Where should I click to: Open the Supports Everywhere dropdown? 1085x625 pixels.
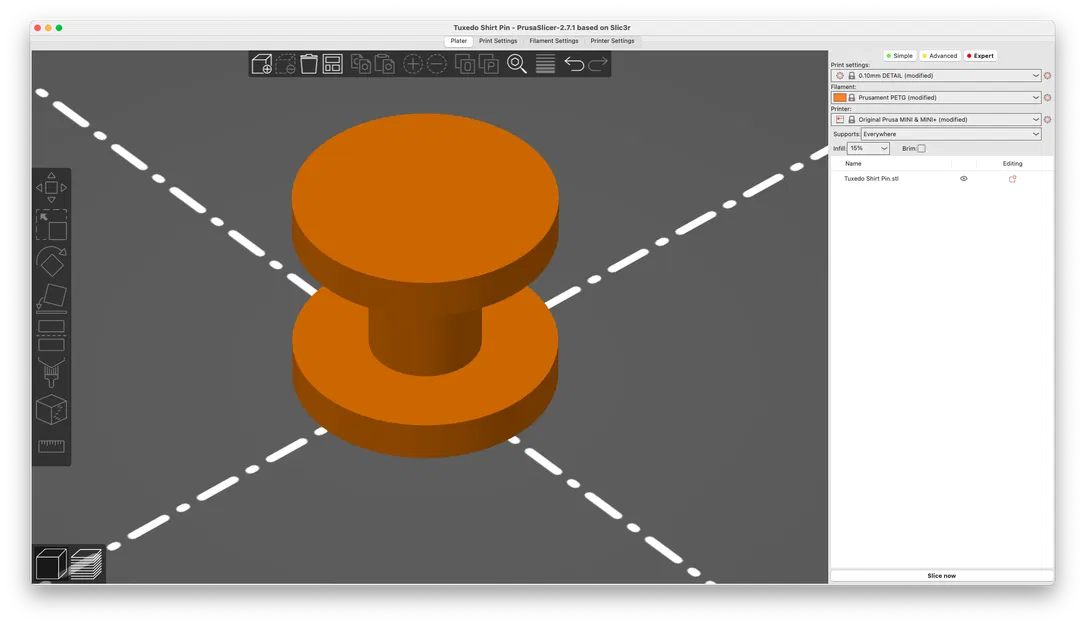tap(951, 134)
